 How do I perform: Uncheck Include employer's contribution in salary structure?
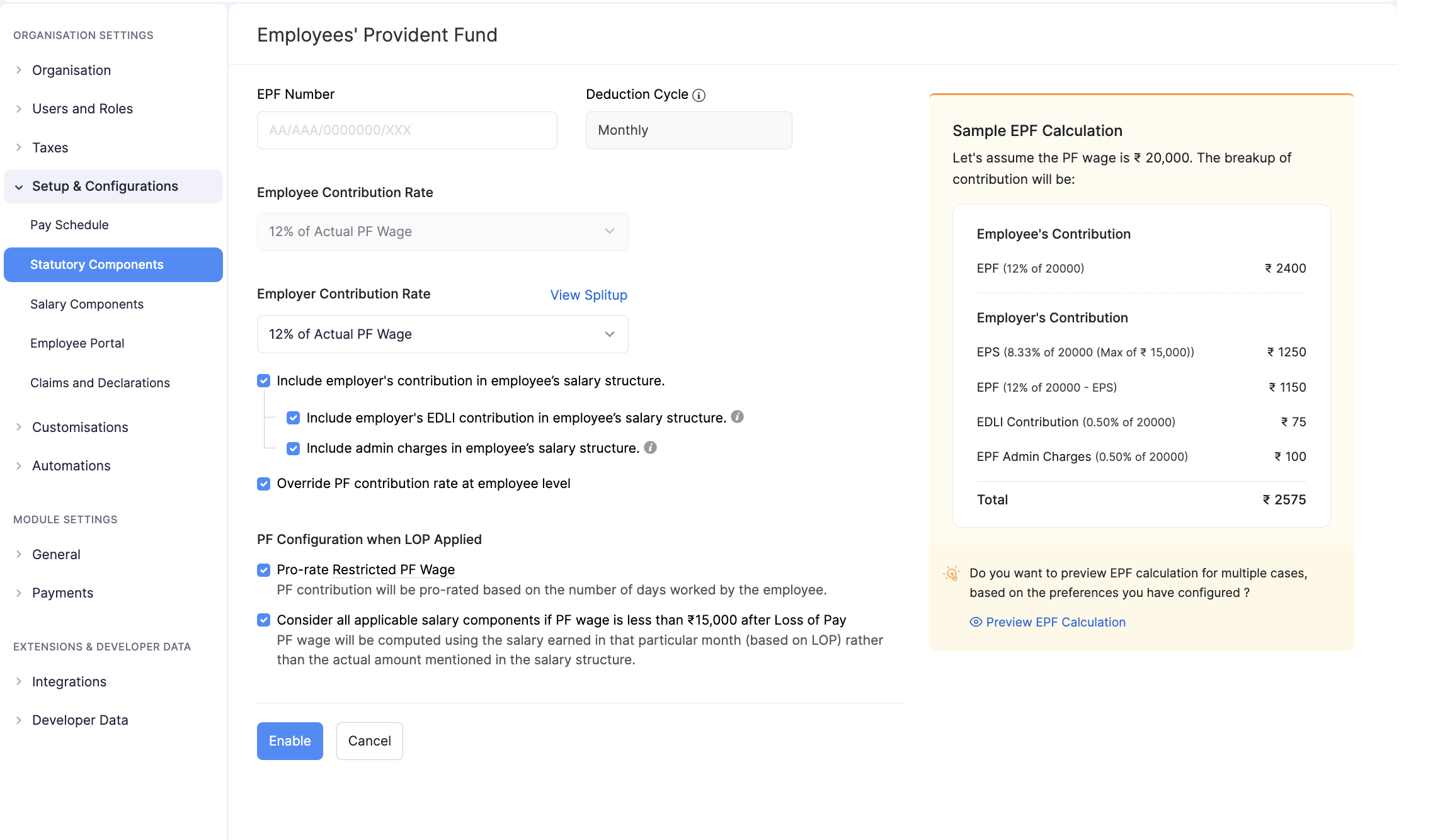pyautogui.click(x=264, y=381)
